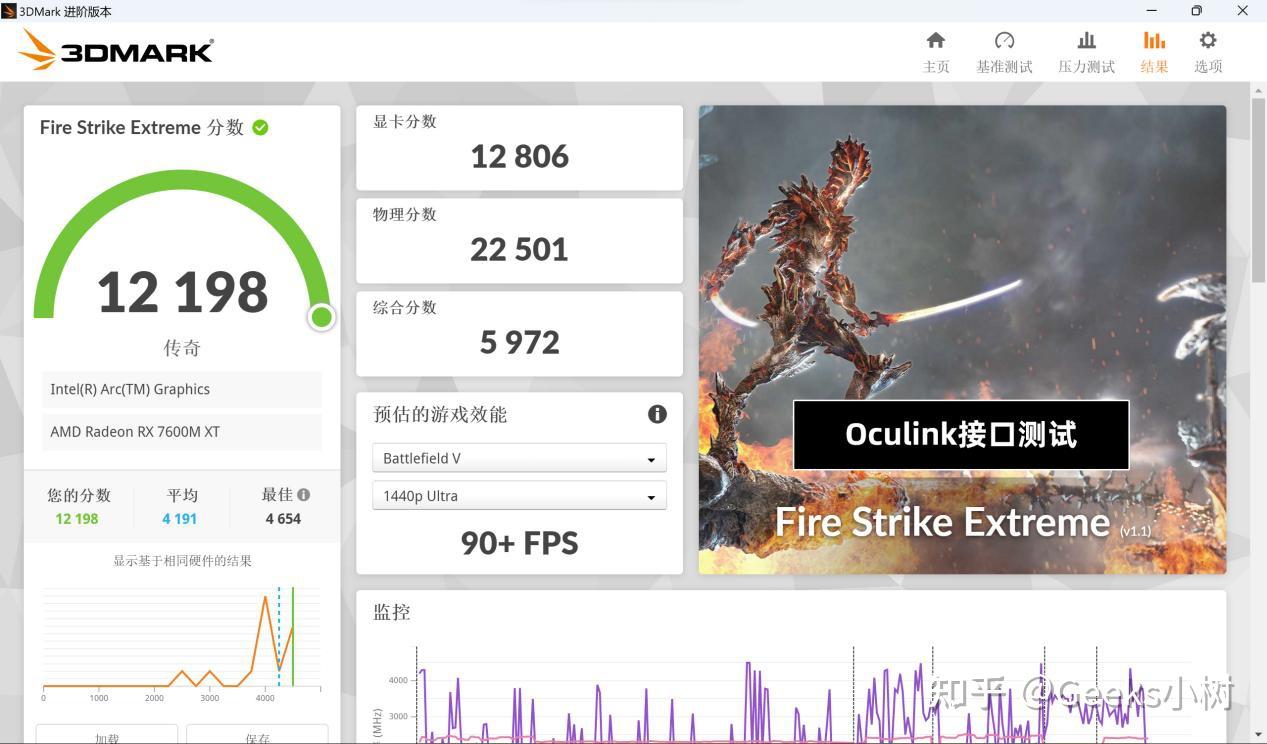Open the Benchmarks (基准测试) gauge icon
The height and width of the screenshot is (744, 1267).
point(1004,41)
